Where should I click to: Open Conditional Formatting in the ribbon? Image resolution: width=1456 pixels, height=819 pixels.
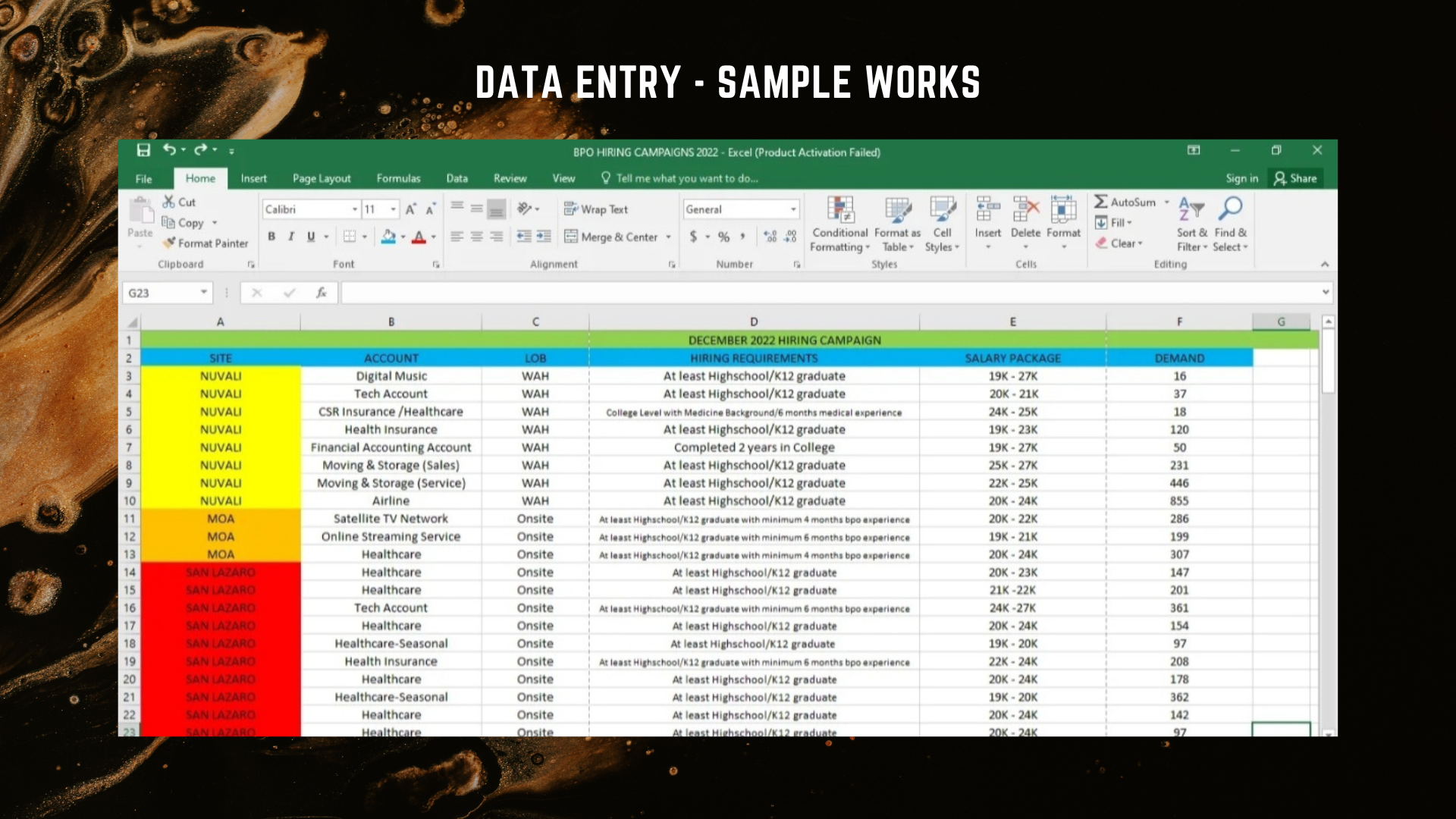coord(839,209)
